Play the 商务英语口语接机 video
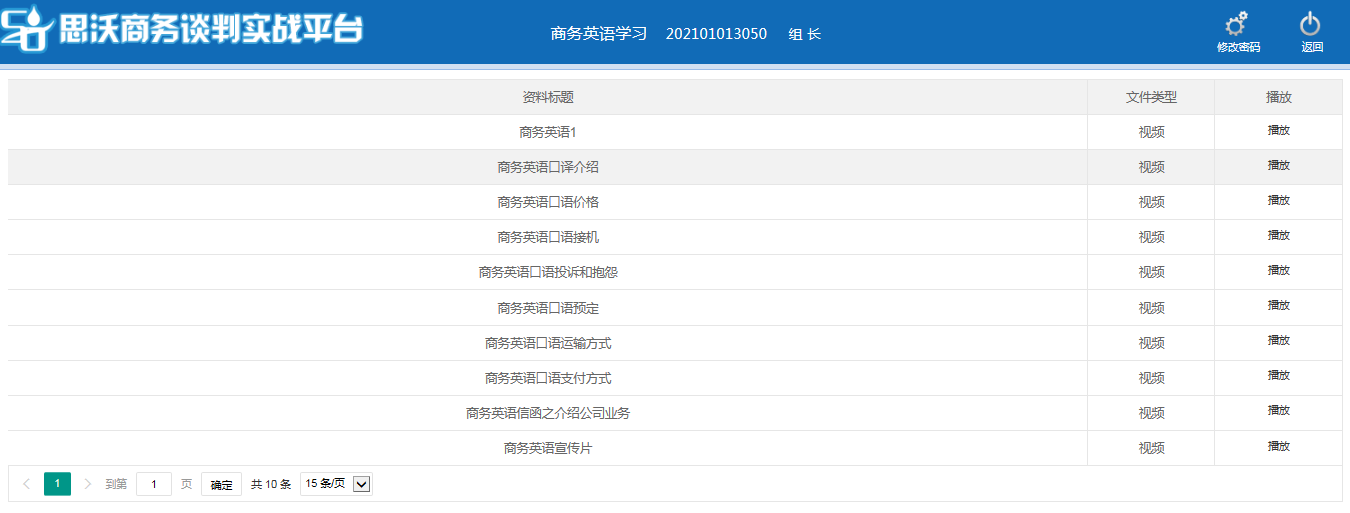1350x513 pixels. [x=1278, y=236]
